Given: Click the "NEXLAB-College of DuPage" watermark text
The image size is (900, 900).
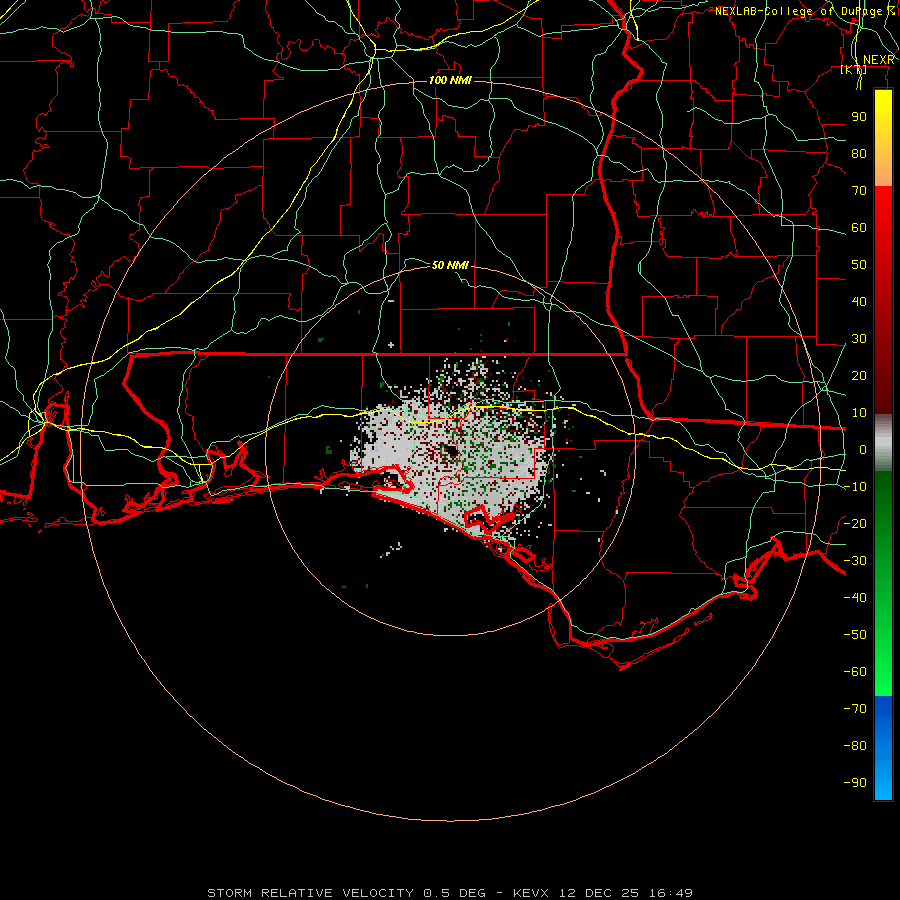Looking at the screenshot, I should tap(798, 11).
